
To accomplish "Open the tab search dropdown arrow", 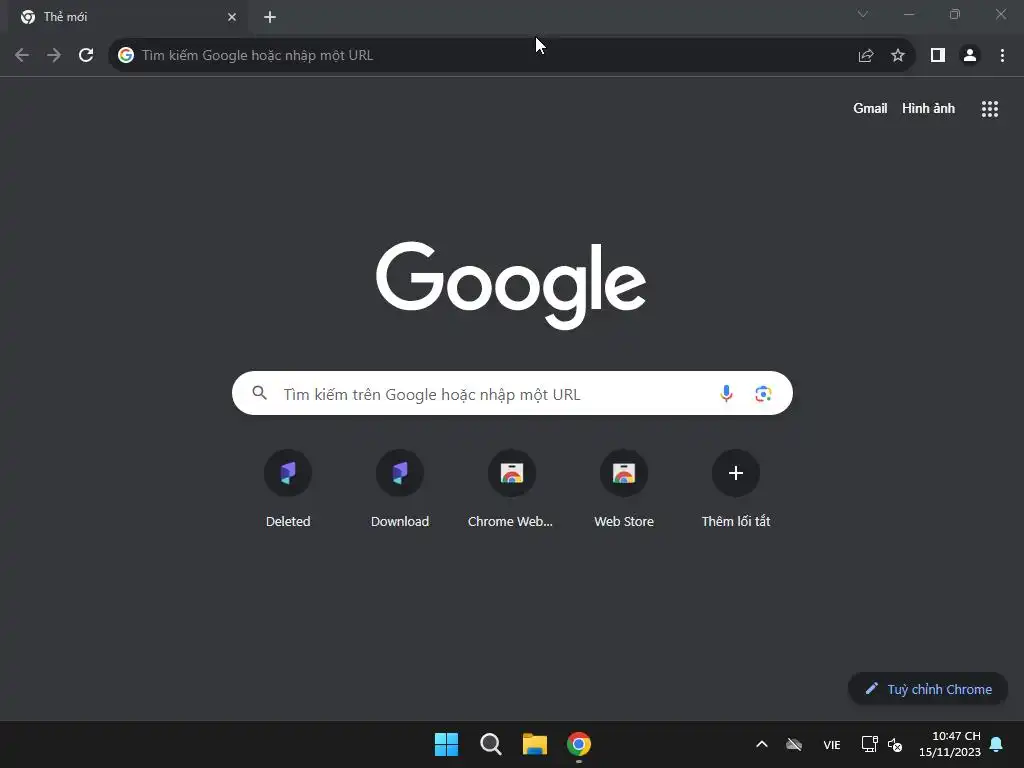I will [863, 14].
